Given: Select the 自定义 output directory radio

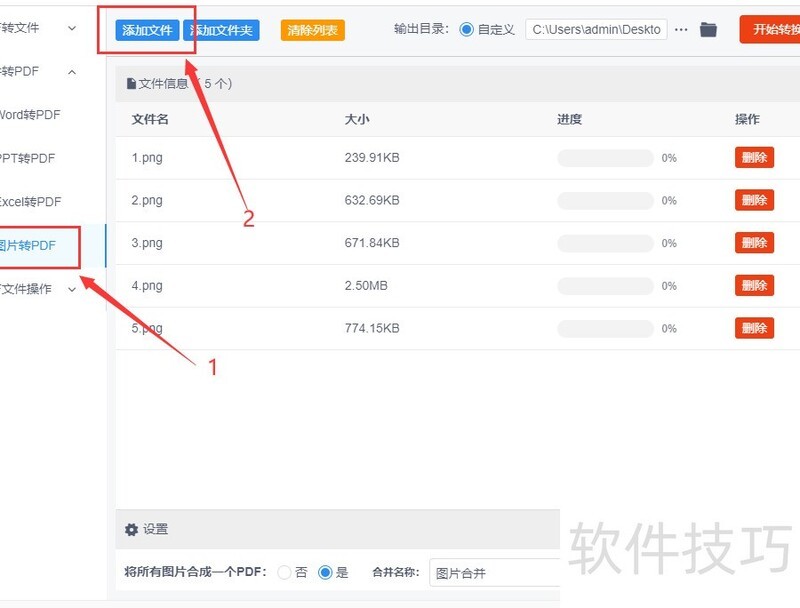Looking at the screenshot, I should tap(467, 29).
